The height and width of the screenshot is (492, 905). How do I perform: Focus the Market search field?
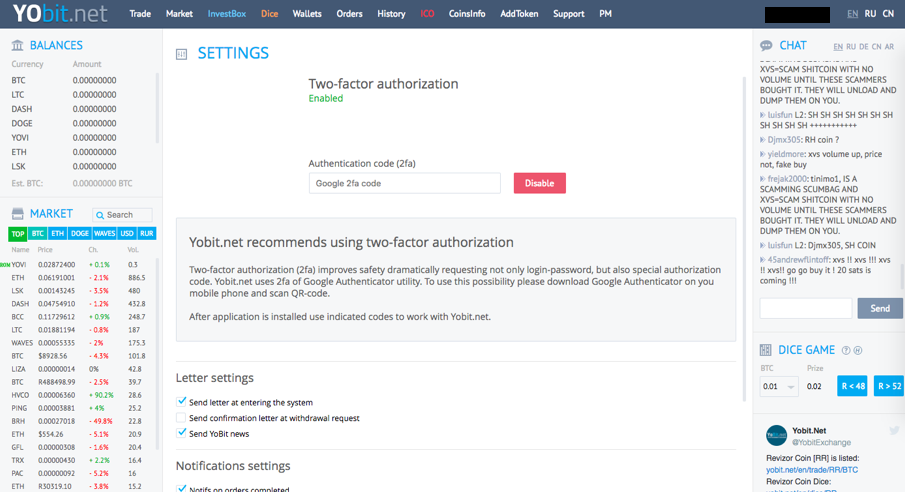tap(122, 215)
